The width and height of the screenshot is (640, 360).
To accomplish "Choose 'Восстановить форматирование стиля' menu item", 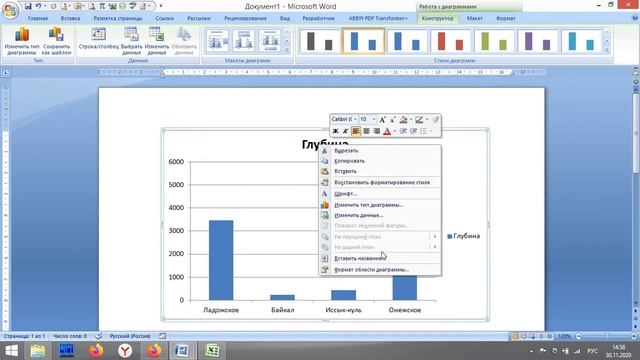I will (380, 182).
